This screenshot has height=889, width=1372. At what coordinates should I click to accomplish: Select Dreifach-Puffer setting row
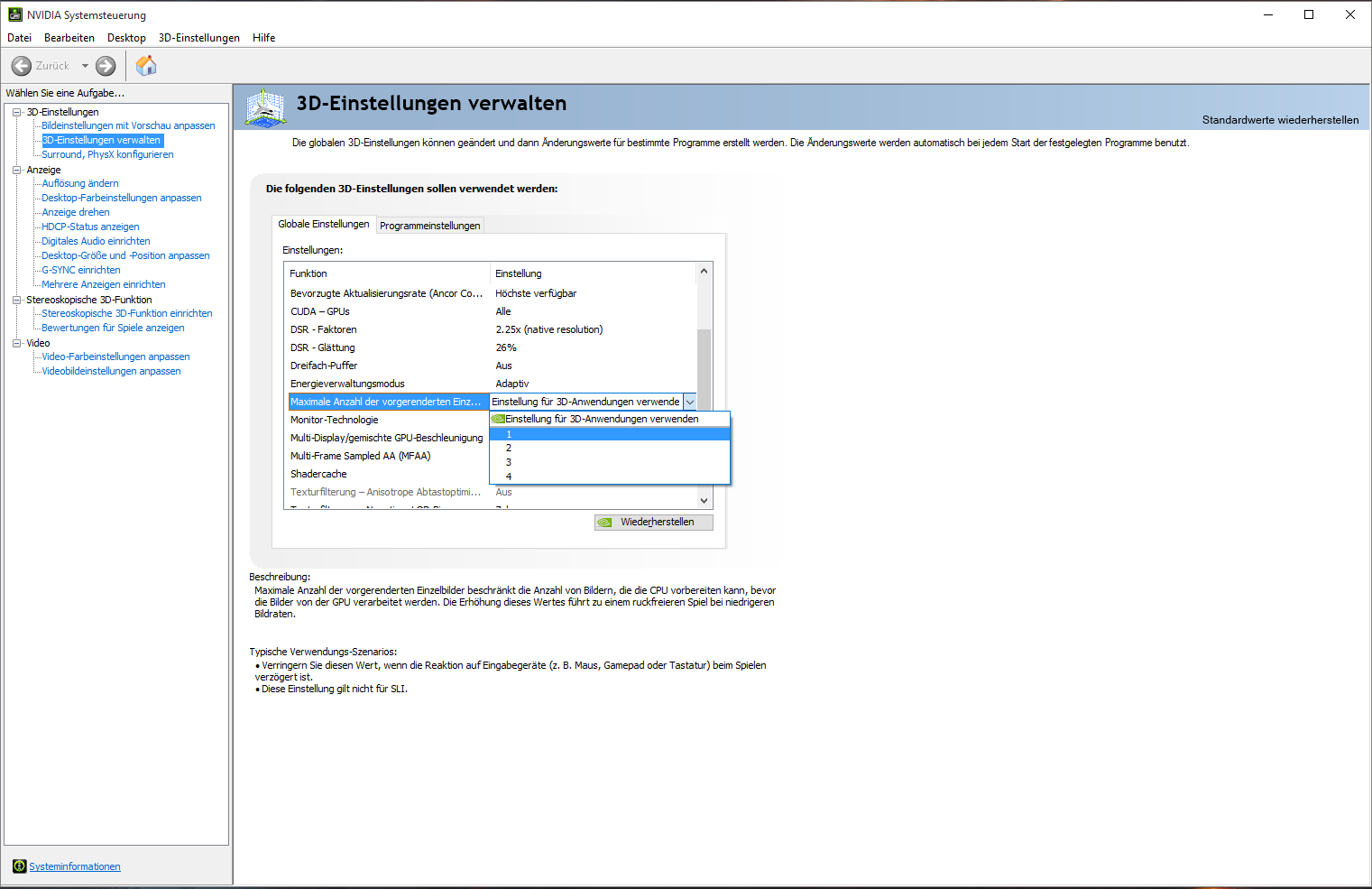pos(493,366)
